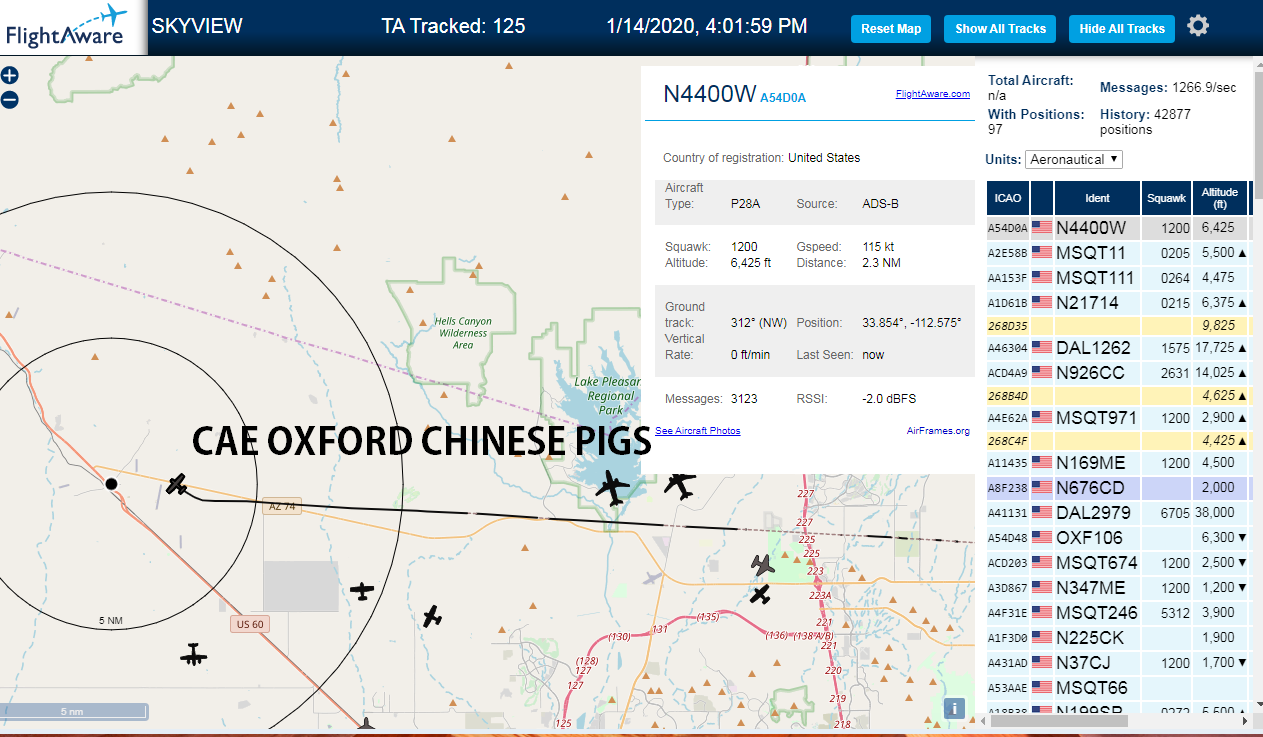The image size is (1263, 737).
Task: Open the See Aircraft Photos link
Action: (x=698, y=431)
